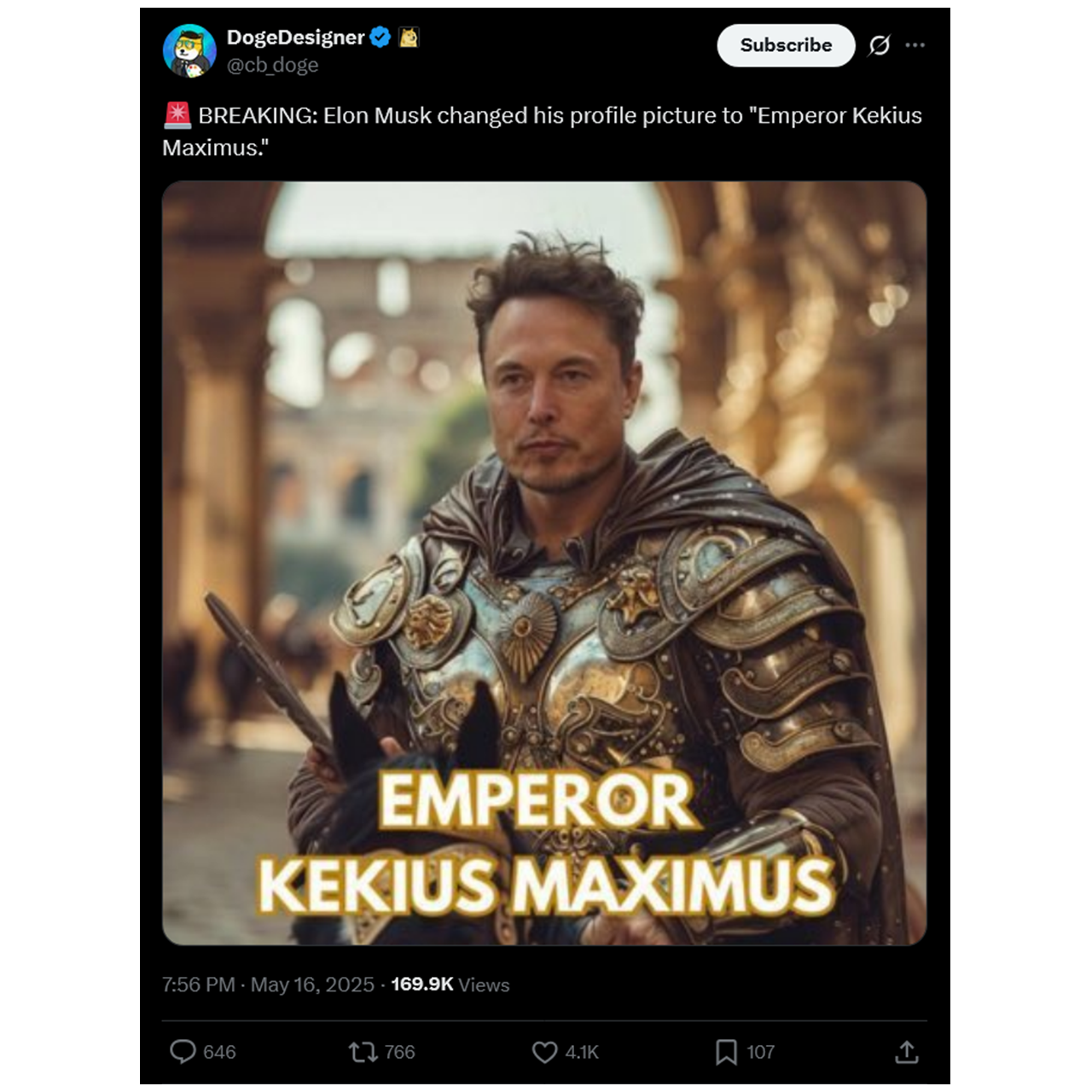The height and width of the screenshot is (1092, 1092).
Task: Open the Emperor Kekius Maximus image
Action: pyautogui.click(x=544, y=563)
